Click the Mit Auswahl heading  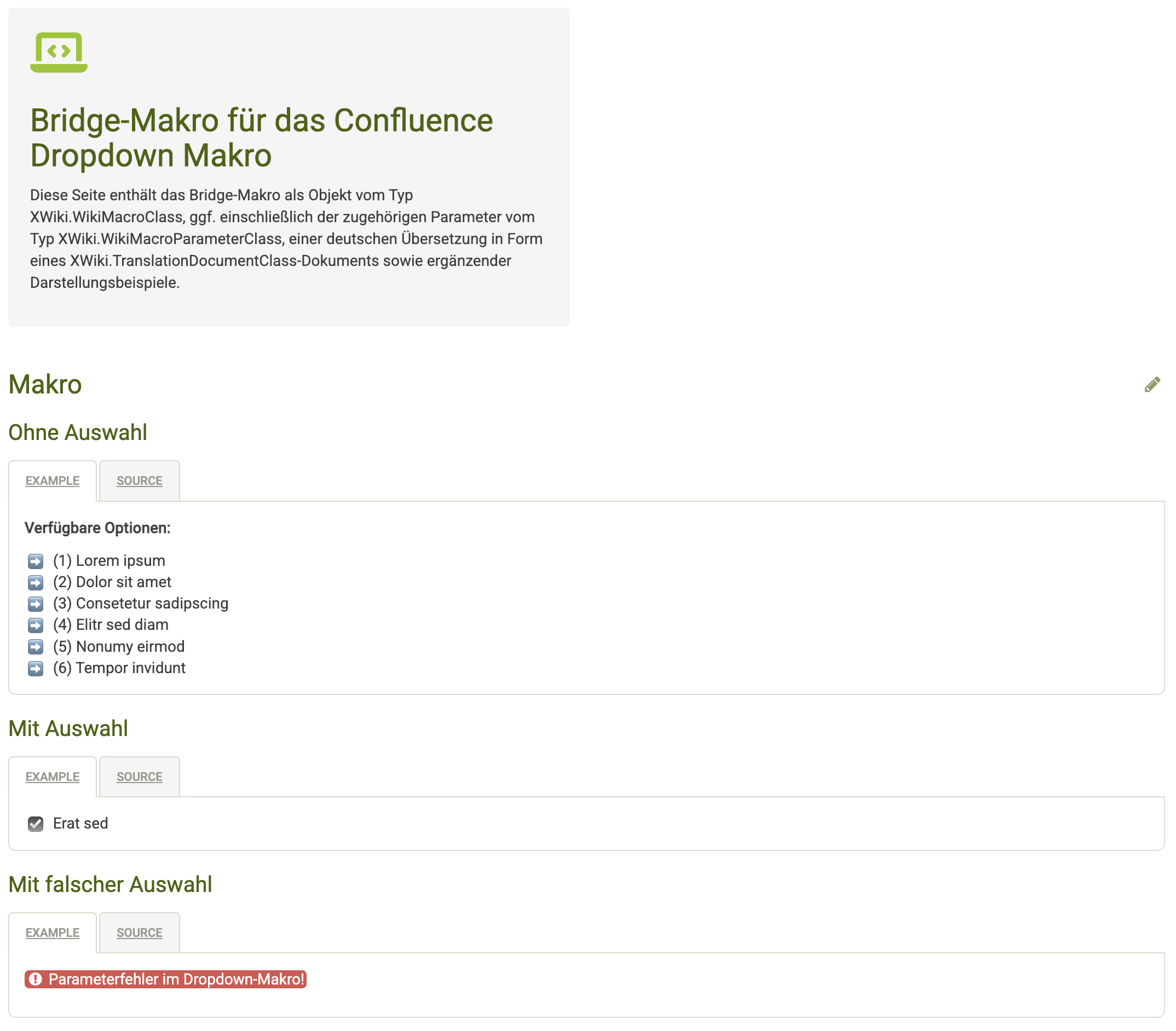[x=68, y=728]
